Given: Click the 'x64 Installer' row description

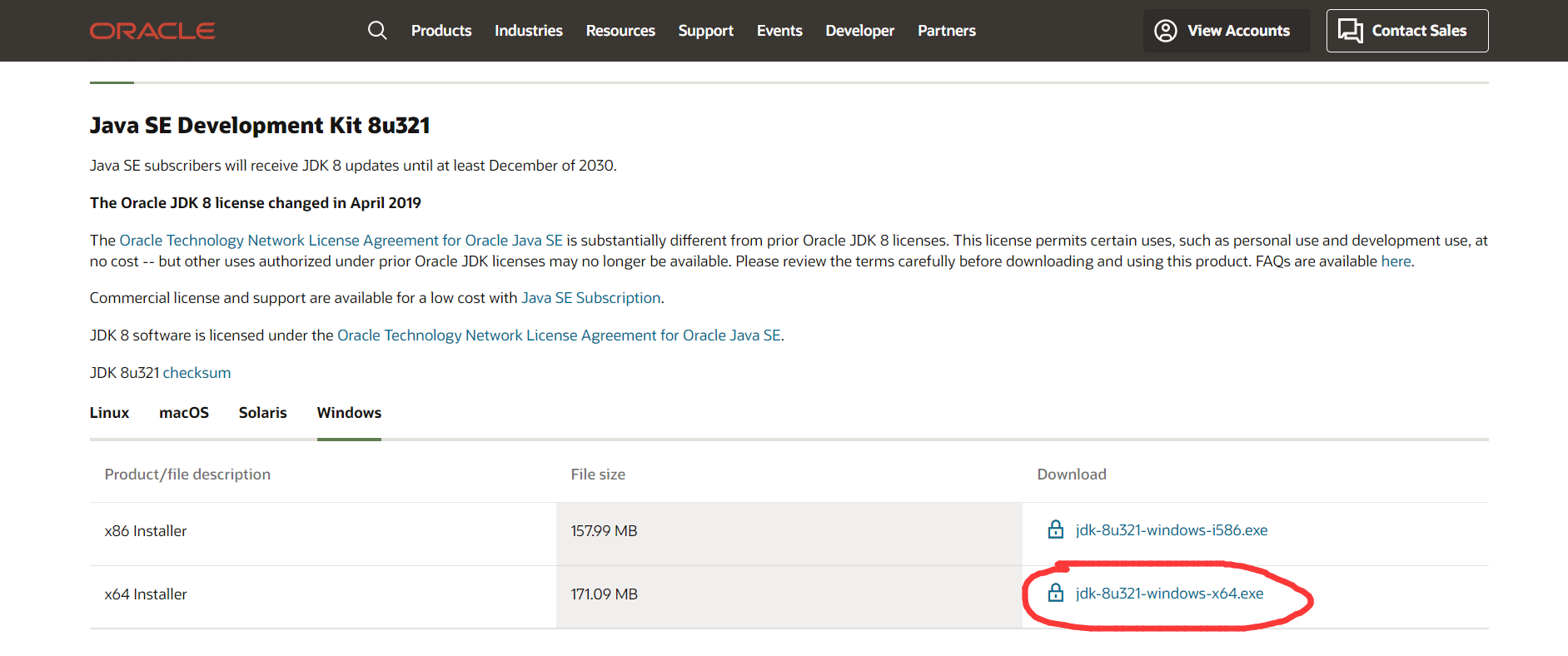Looking at the screenshot, I should (x=146, y=594).
